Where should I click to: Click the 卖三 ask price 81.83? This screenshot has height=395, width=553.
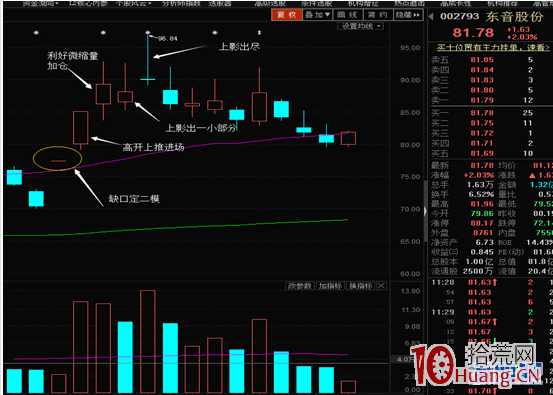point(482,80)
